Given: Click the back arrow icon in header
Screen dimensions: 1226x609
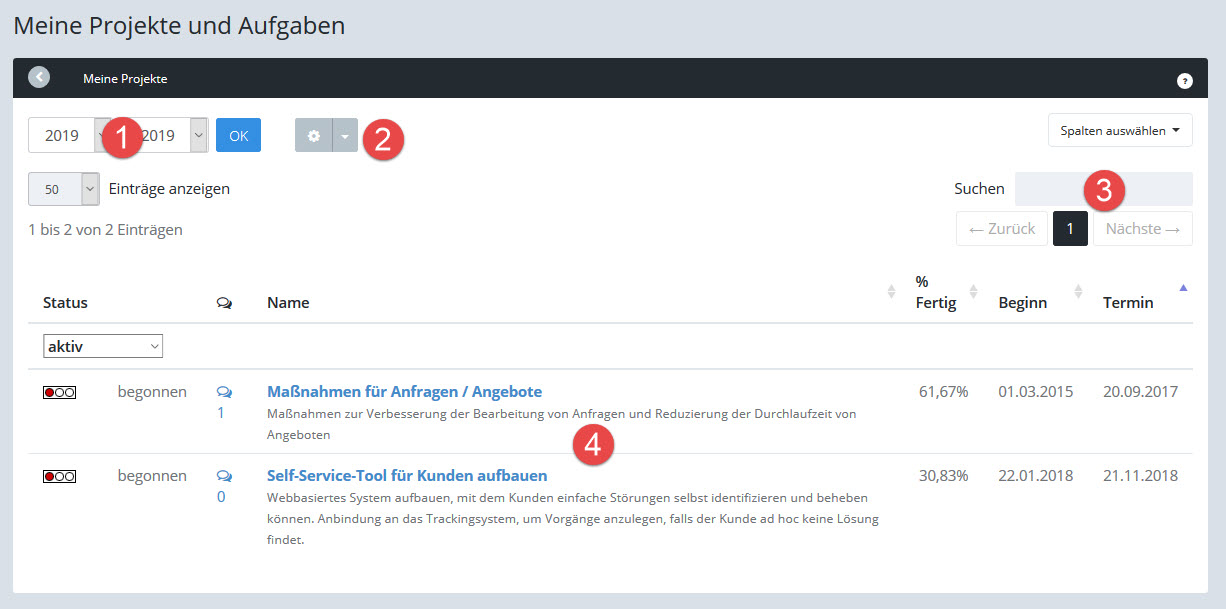Looking at the screenshot, I should 39,77.
